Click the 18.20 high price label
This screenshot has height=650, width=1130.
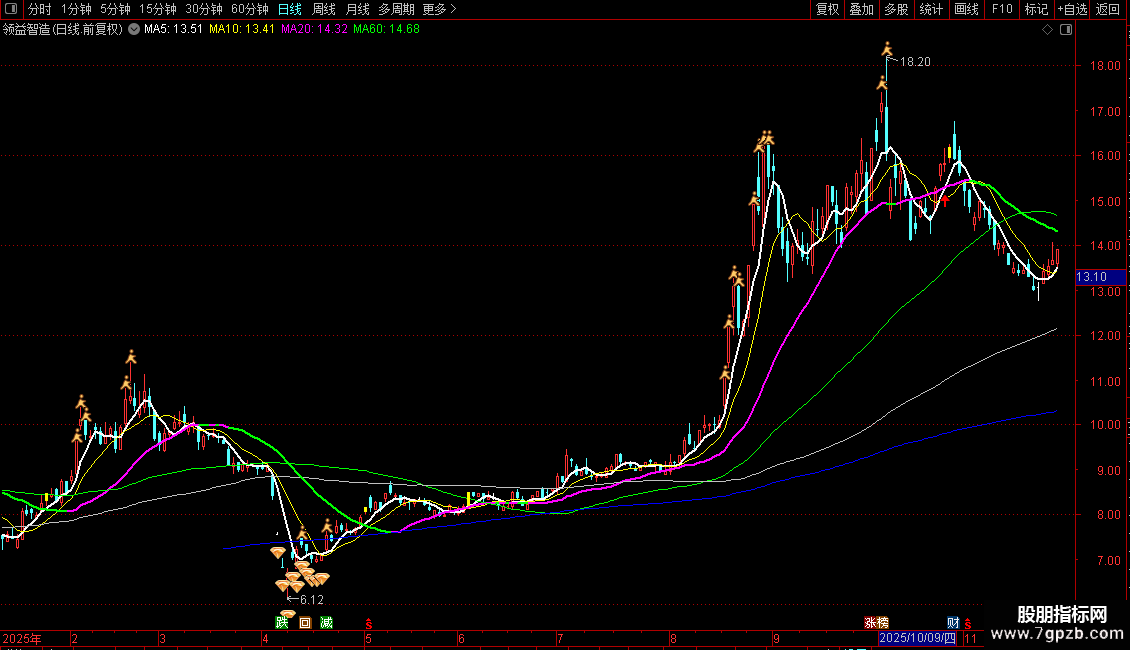pyautogui.click(x=915, y=62)
